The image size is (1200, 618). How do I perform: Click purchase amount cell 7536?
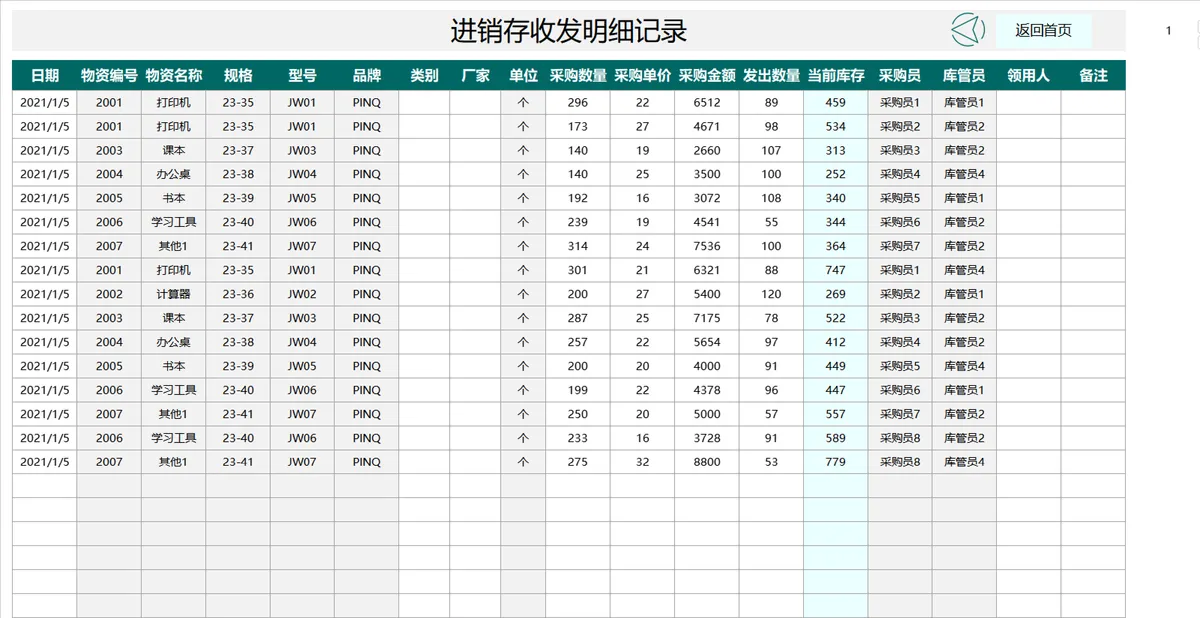coord(707,246)
